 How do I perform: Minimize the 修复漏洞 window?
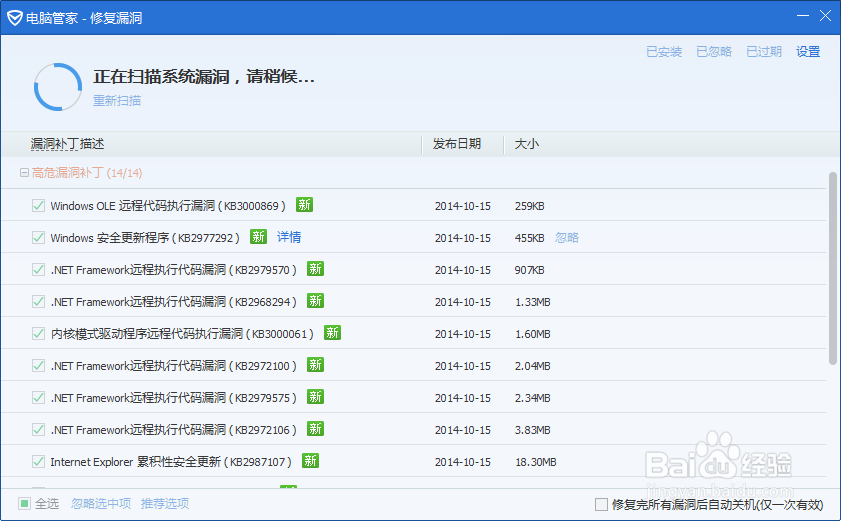coord(803,16)
